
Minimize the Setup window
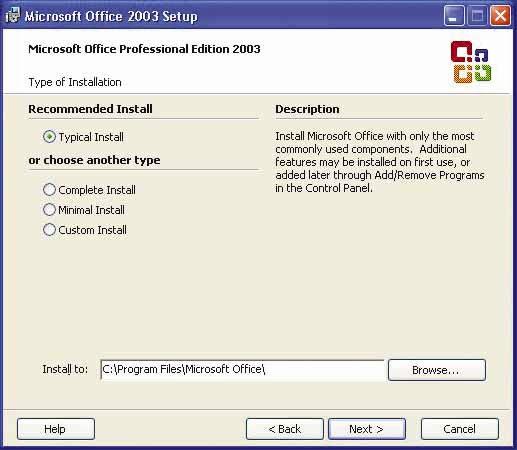(454, 16)
